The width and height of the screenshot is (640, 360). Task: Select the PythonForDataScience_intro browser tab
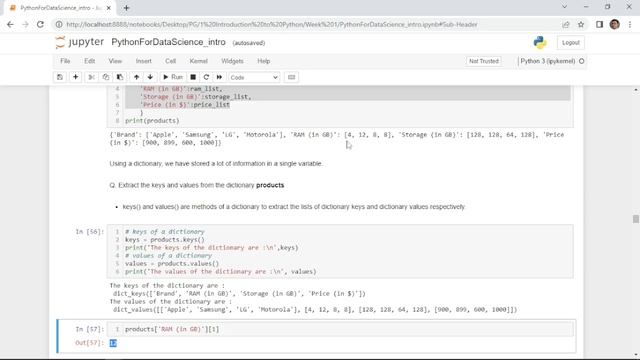click(60, 8)
